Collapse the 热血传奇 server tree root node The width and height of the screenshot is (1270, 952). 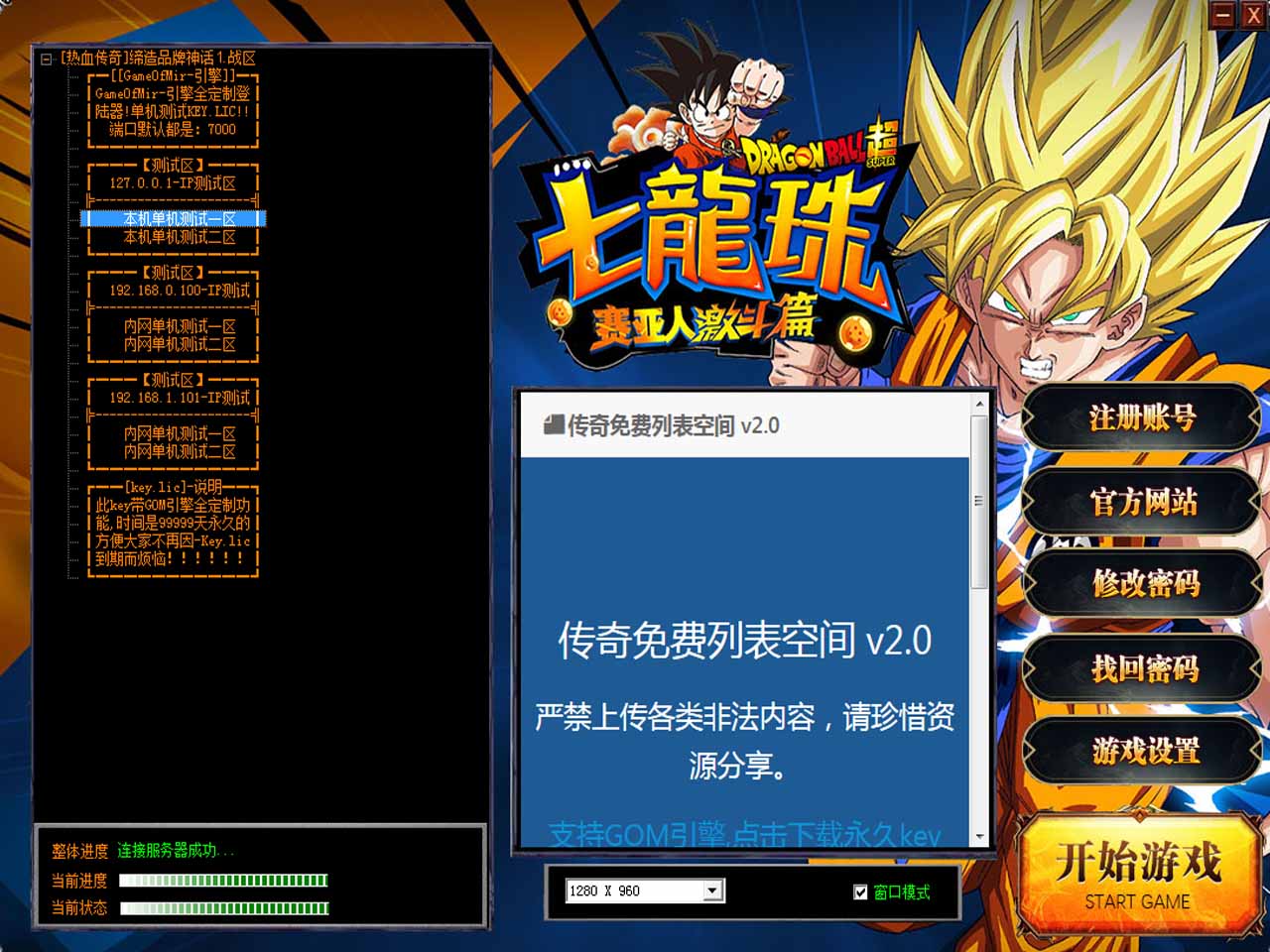[x=47, y=59]
